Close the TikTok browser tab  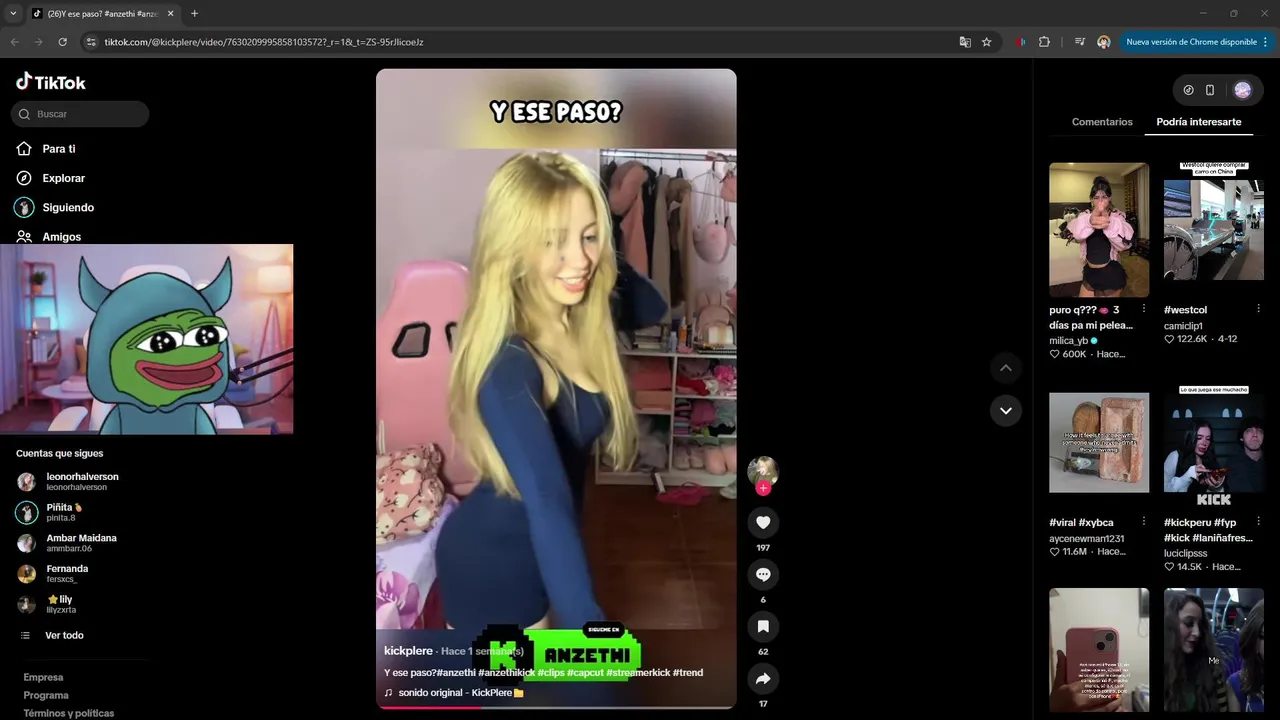coord(170,13)
